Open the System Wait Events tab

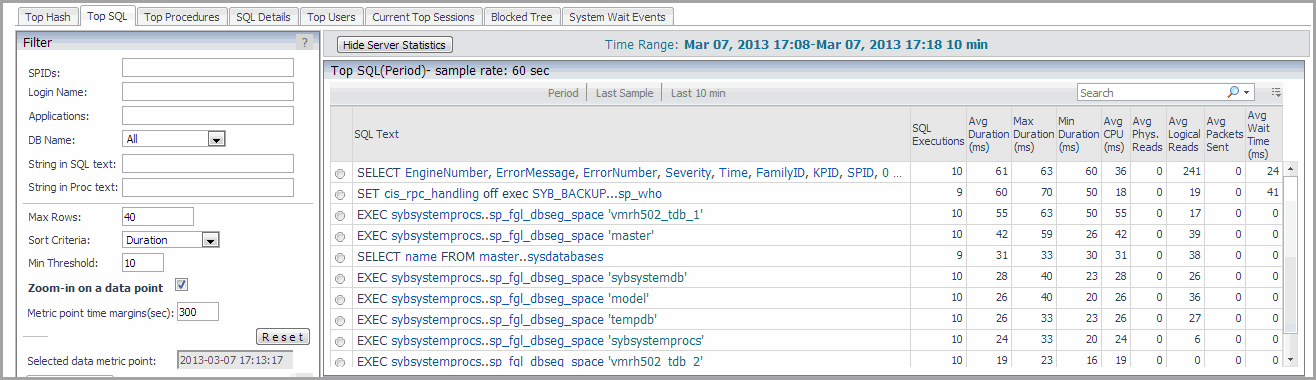tap(619, 17)
